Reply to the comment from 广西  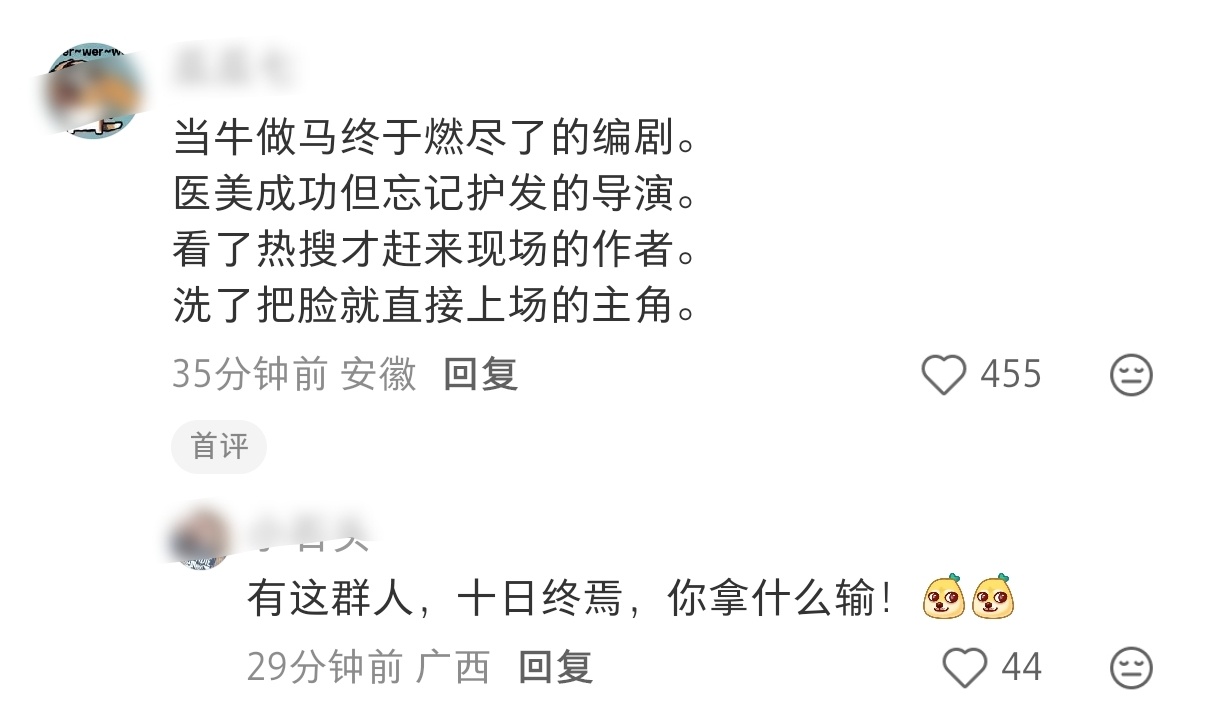click(x=556, y=667)
